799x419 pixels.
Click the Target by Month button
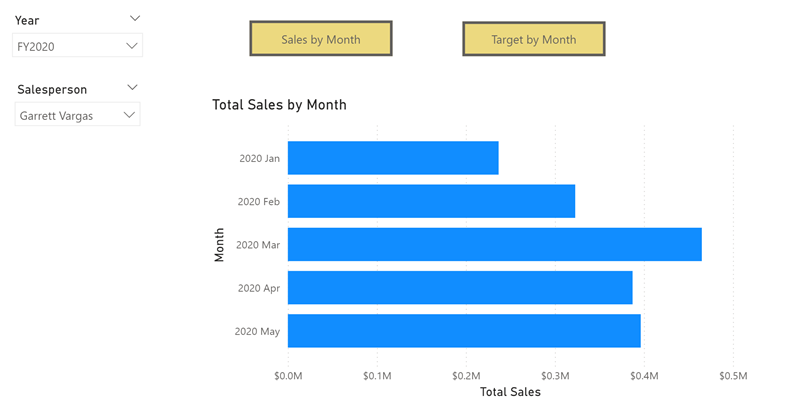(534, 39)
